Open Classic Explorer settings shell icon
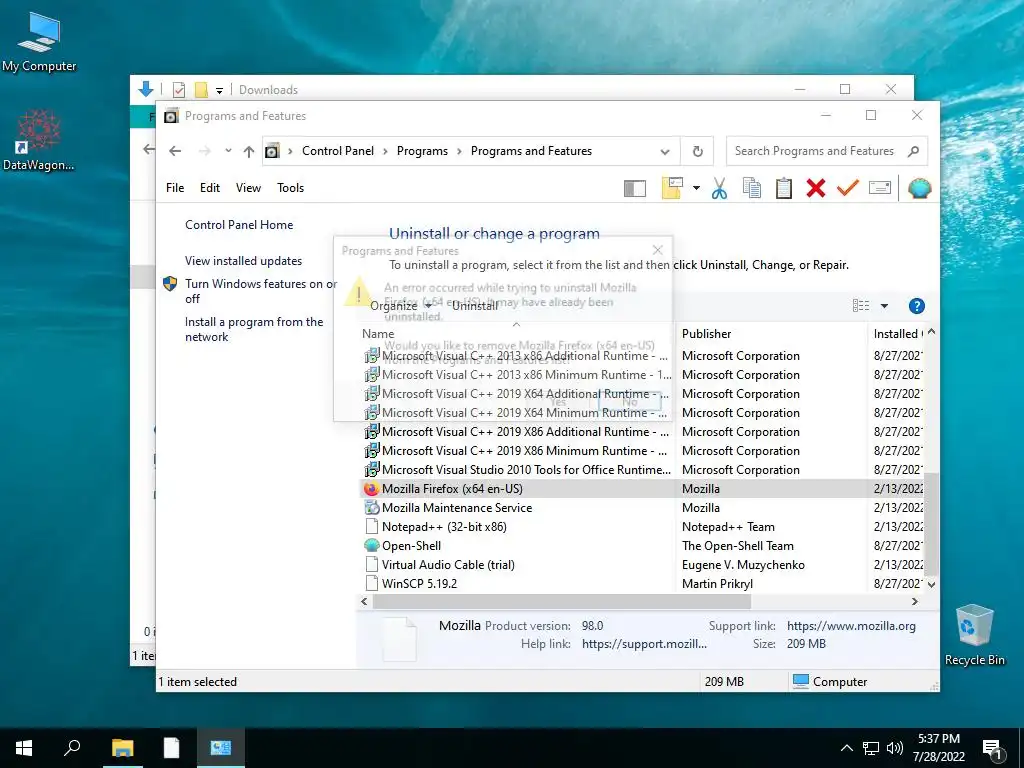Screen dimensions: 1024x768 click(919, 188)
